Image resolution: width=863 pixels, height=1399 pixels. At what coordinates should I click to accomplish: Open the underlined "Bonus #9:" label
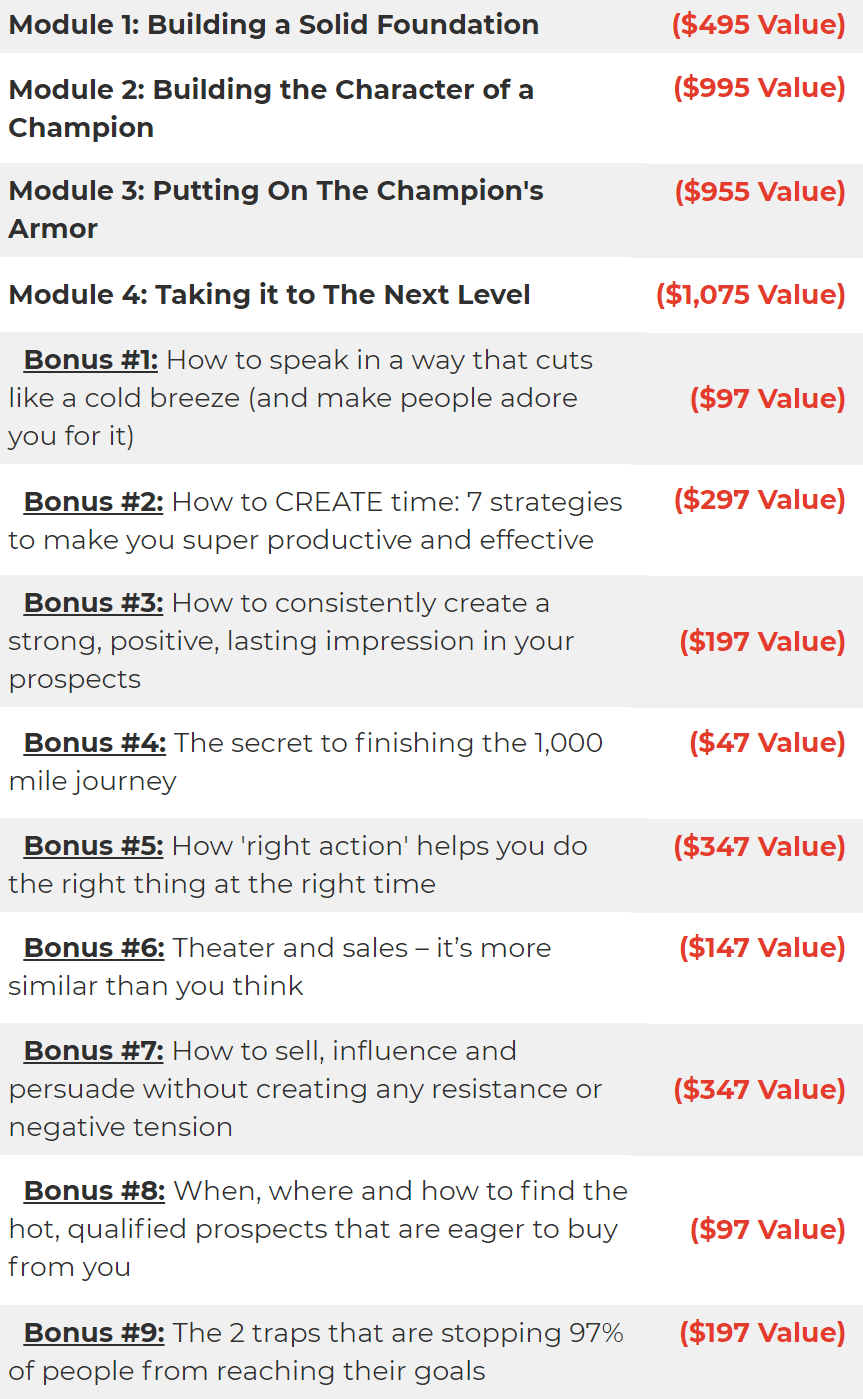pos(93,1333)
